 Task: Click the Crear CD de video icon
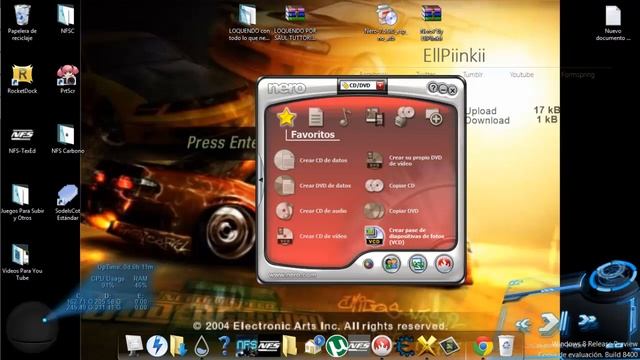tap(285, 236)
